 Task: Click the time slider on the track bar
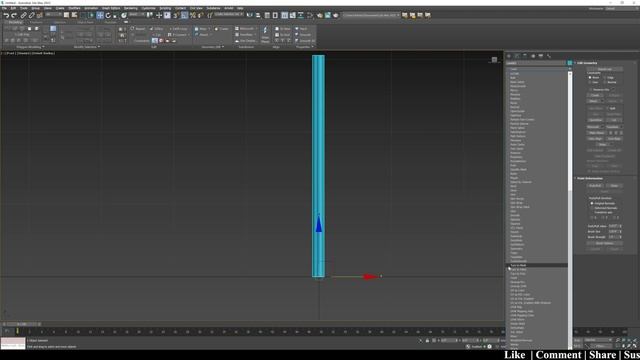coord(23,324)
